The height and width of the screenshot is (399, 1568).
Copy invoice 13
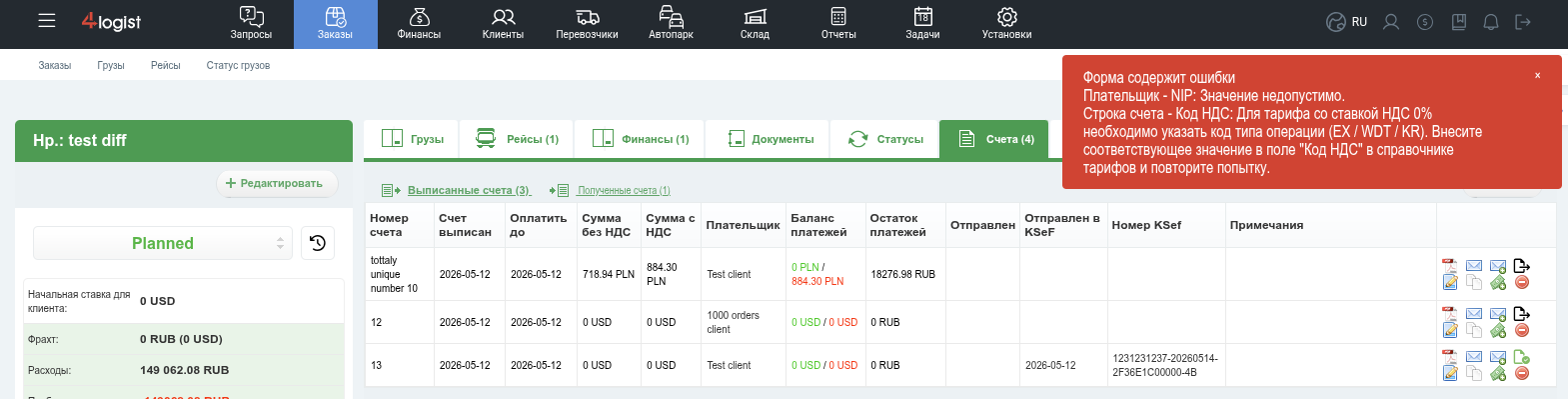click(1474, 373)
